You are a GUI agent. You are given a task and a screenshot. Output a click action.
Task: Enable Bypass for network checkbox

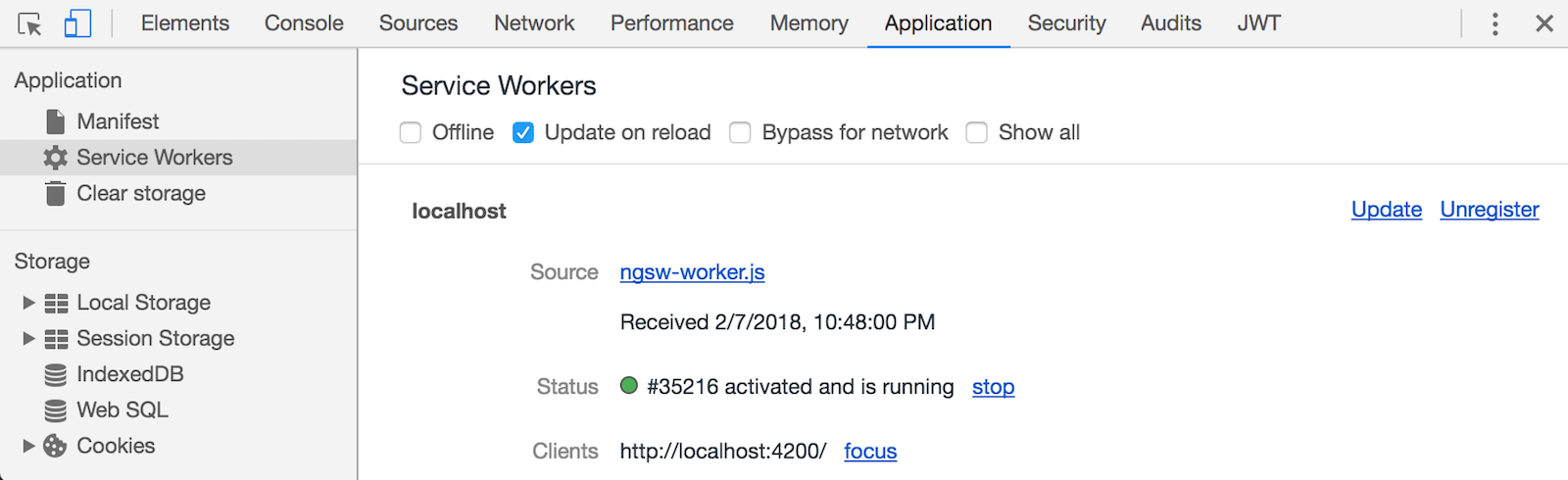tap(740, 132)
